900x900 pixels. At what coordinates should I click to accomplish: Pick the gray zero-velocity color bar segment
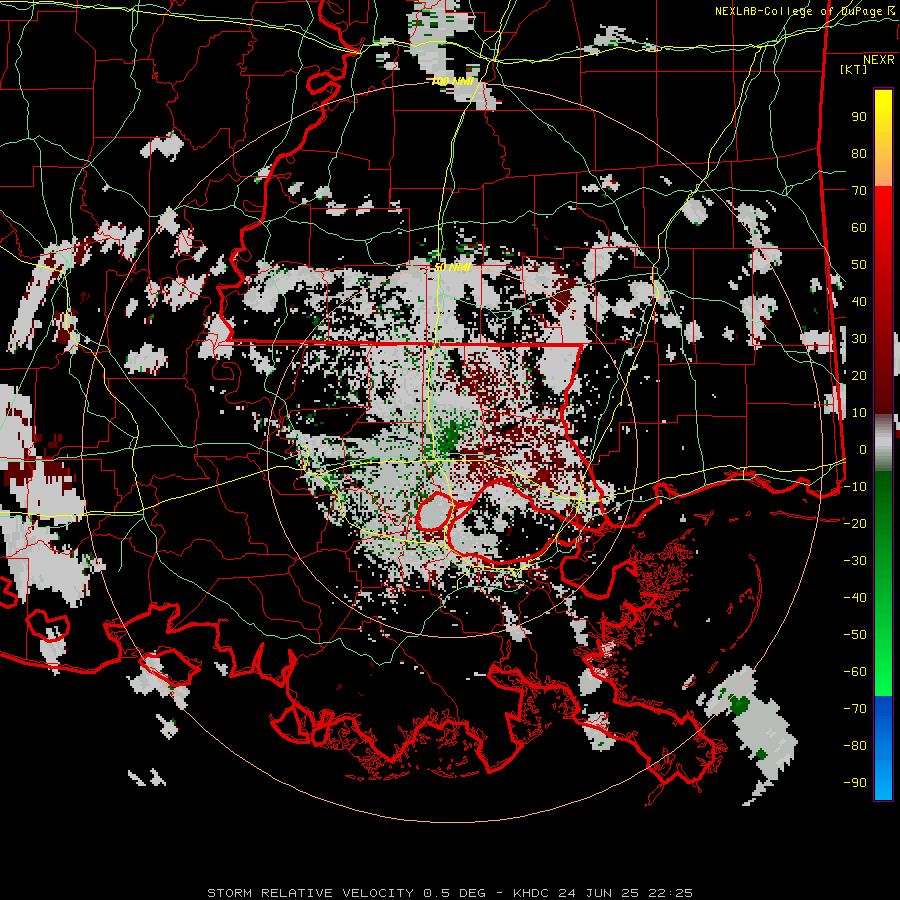click(x=883, y=443)
